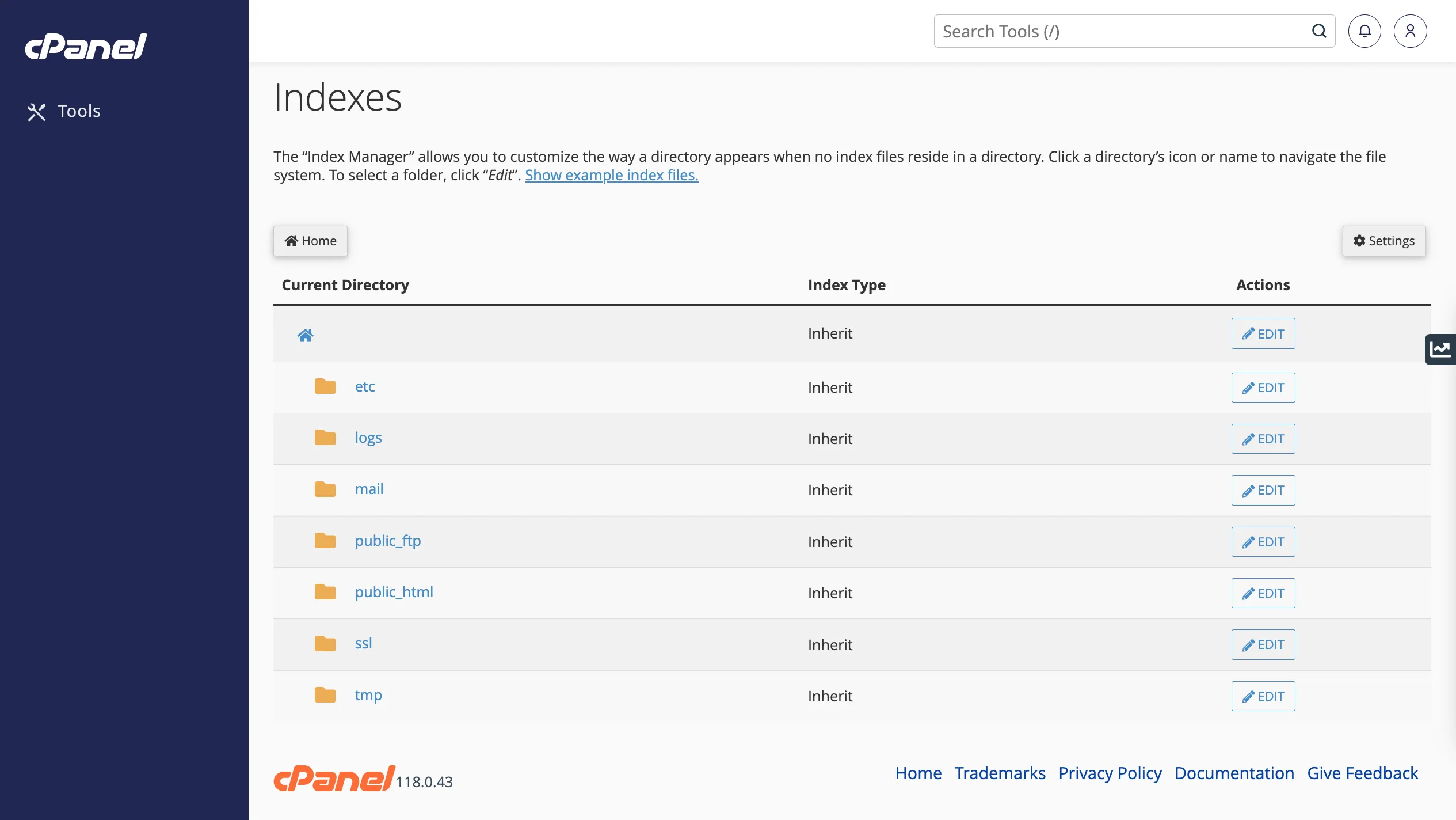The width and height of the screenshot is (1456, 820).
Task: Click the notifications bell icon
Action: 1364,31
